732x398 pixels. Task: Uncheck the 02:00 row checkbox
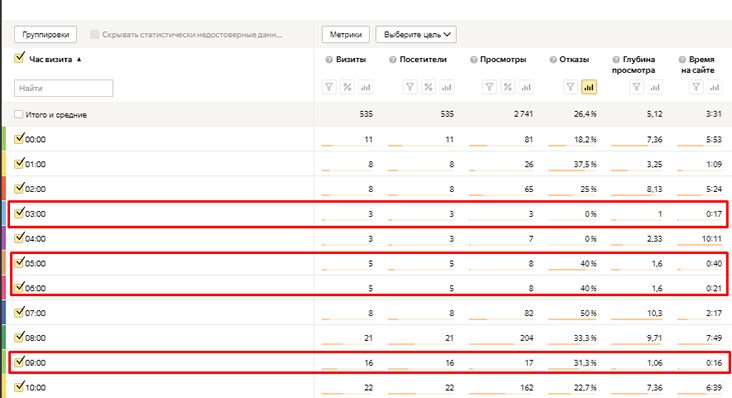(x=19, y=188)
